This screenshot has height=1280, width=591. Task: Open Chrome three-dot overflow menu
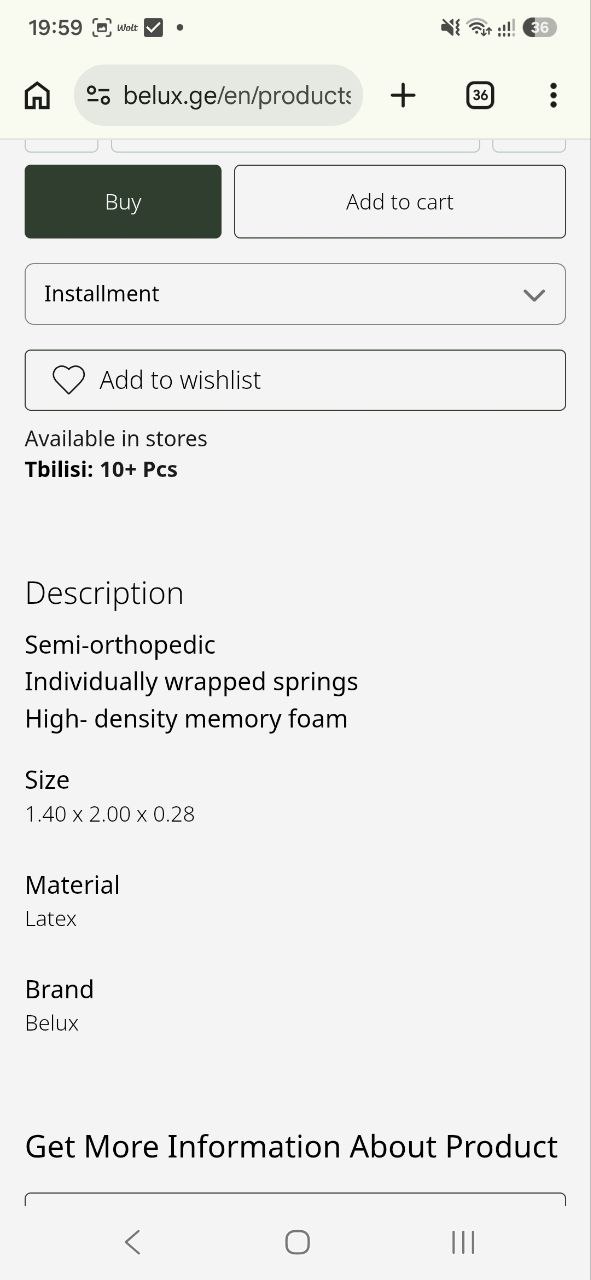click(553, 95)
